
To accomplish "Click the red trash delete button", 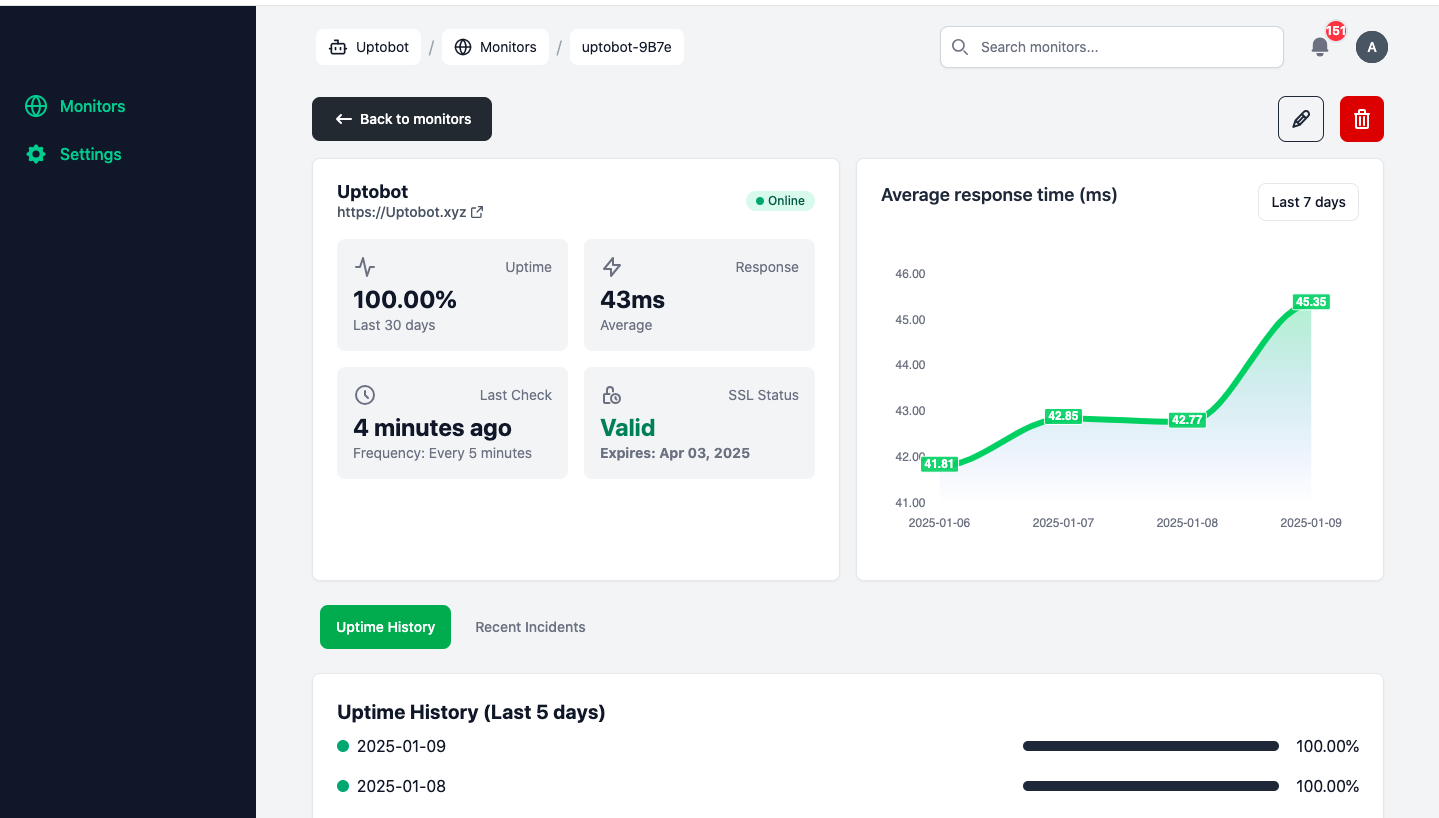I will click(1361, 119).
